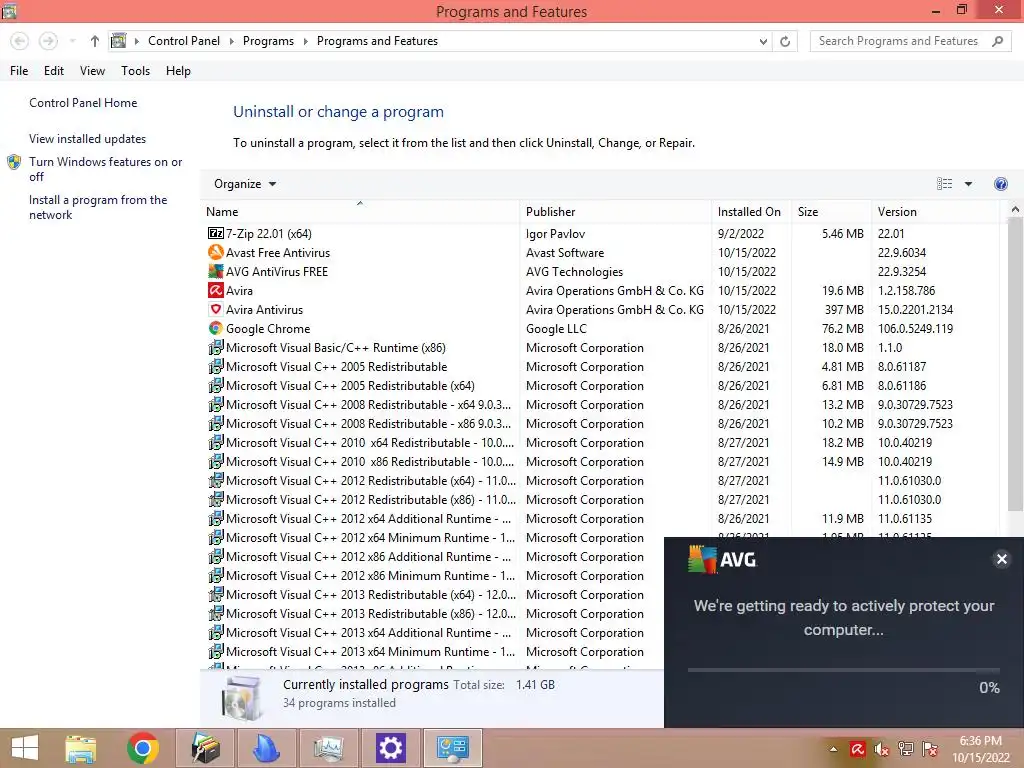Click the vertical scrollbar thumb
This screenshot has height=768, width=1024.
[x=1015, y=364]
